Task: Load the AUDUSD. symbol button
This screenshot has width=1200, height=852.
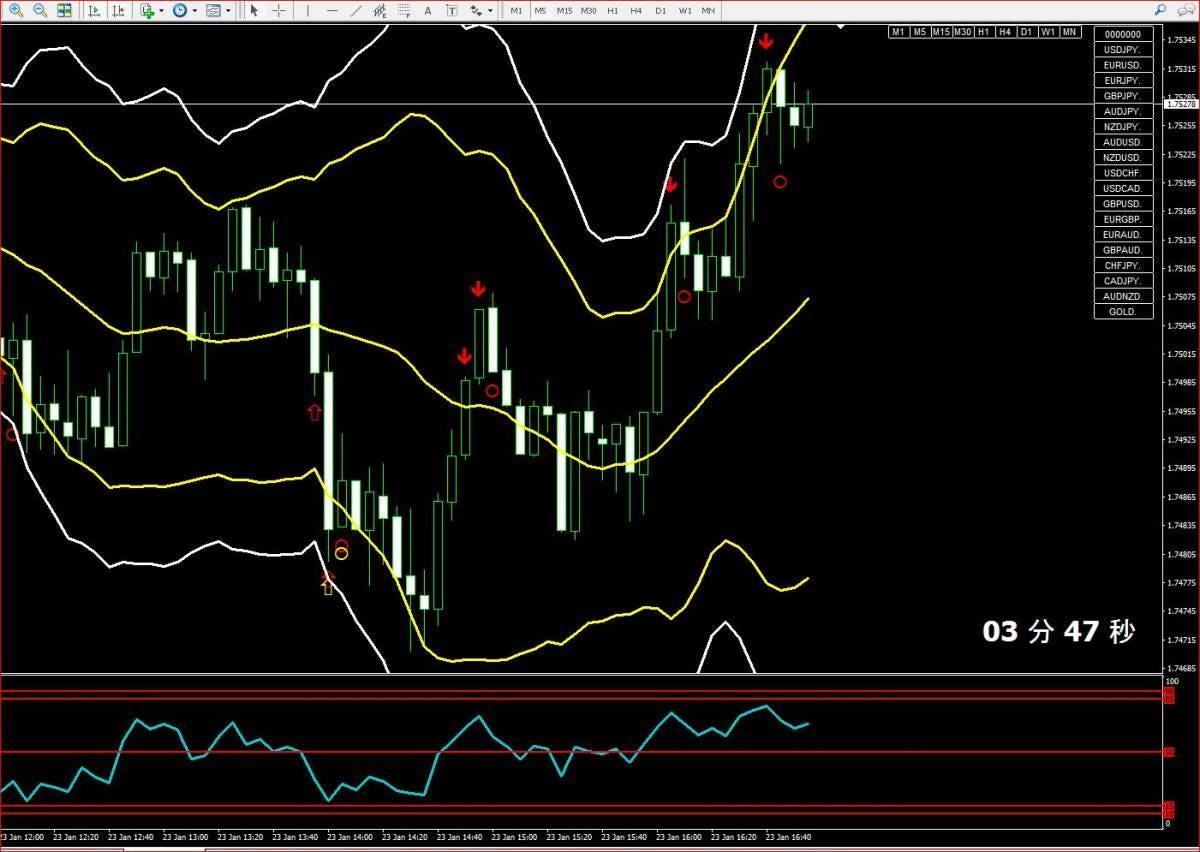Action: tap(1123, 142)
